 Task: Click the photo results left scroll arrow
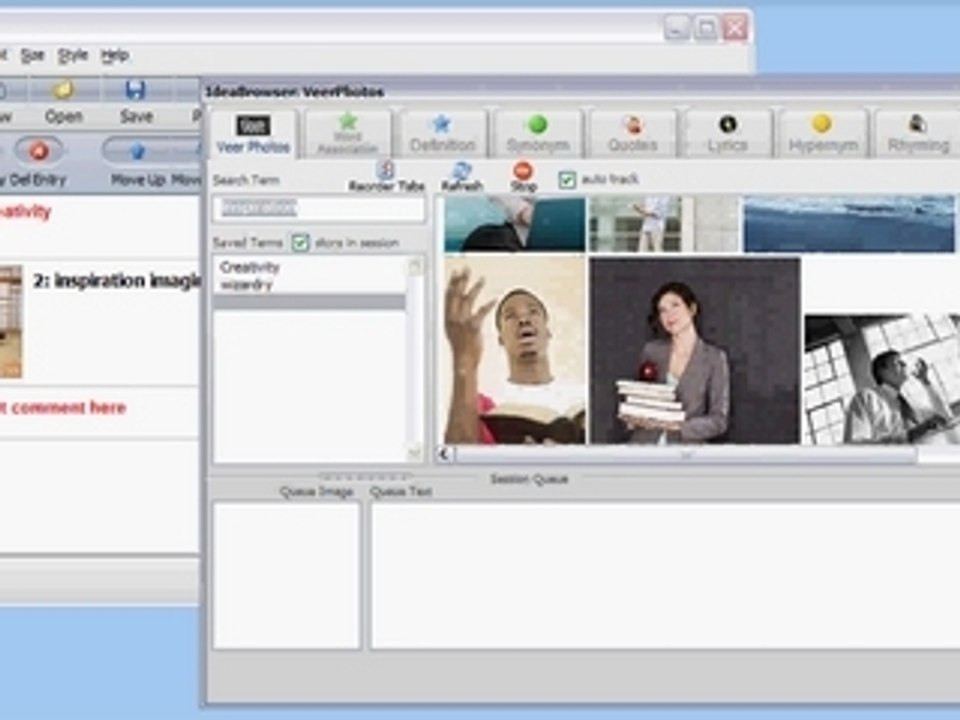click(444, 454)
